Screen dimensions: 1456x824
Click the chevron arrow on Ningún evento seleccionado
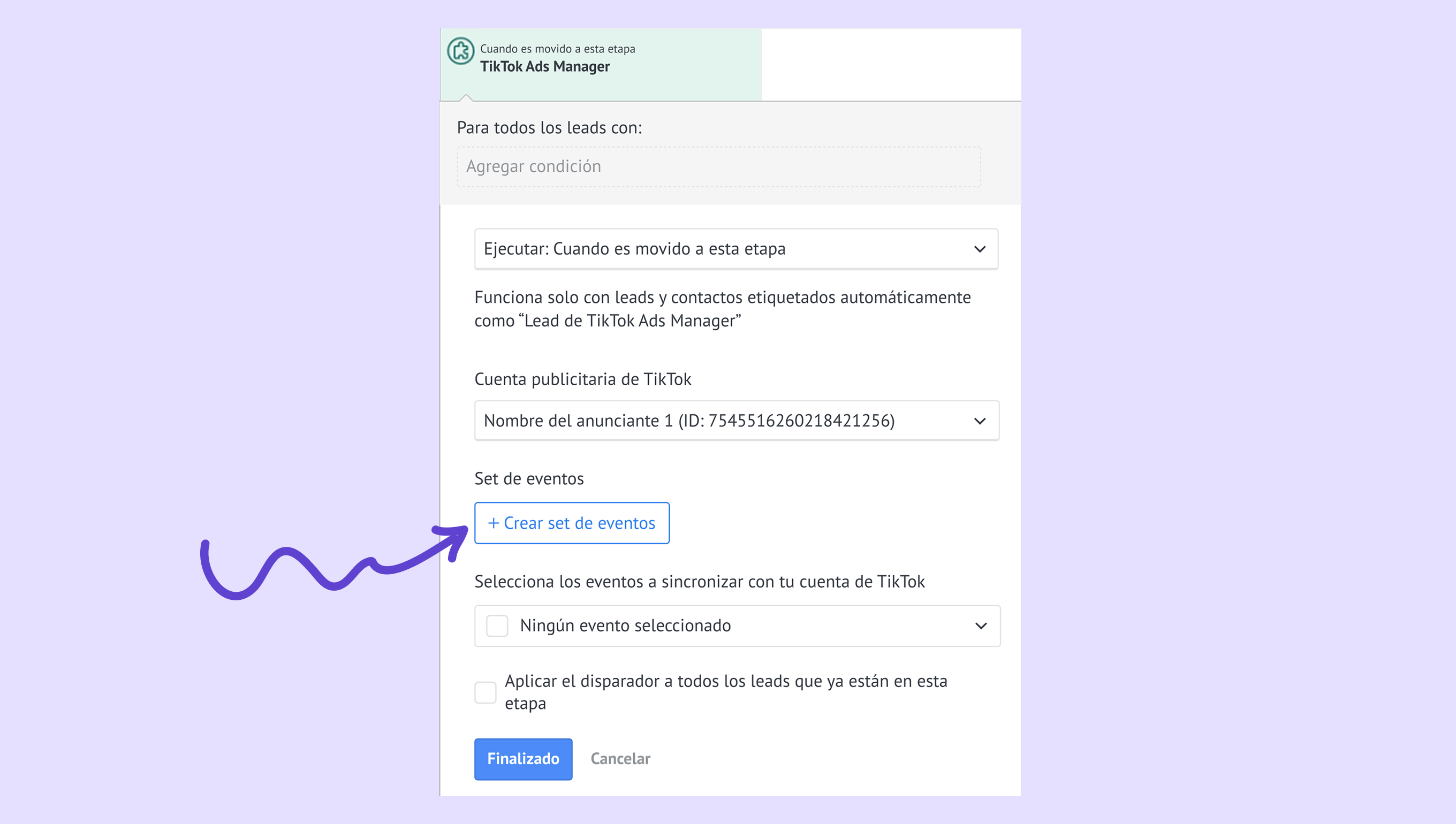[x=981, y=626]
